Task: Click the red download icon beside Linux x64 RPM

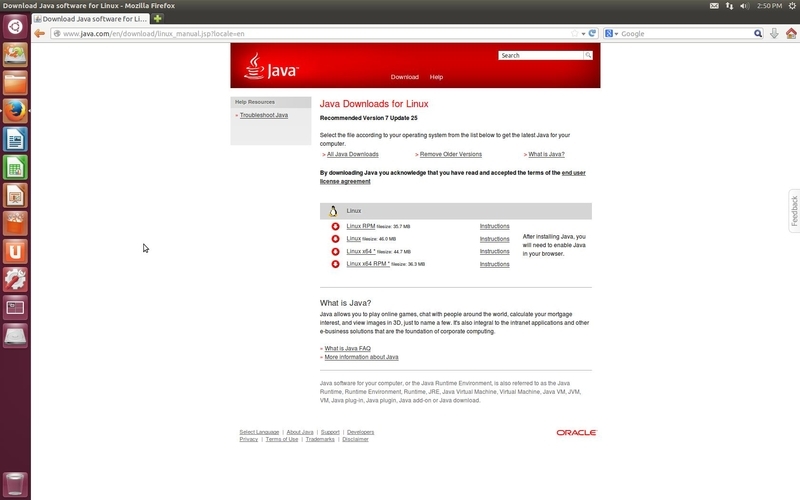Action: tap(335, 264)
